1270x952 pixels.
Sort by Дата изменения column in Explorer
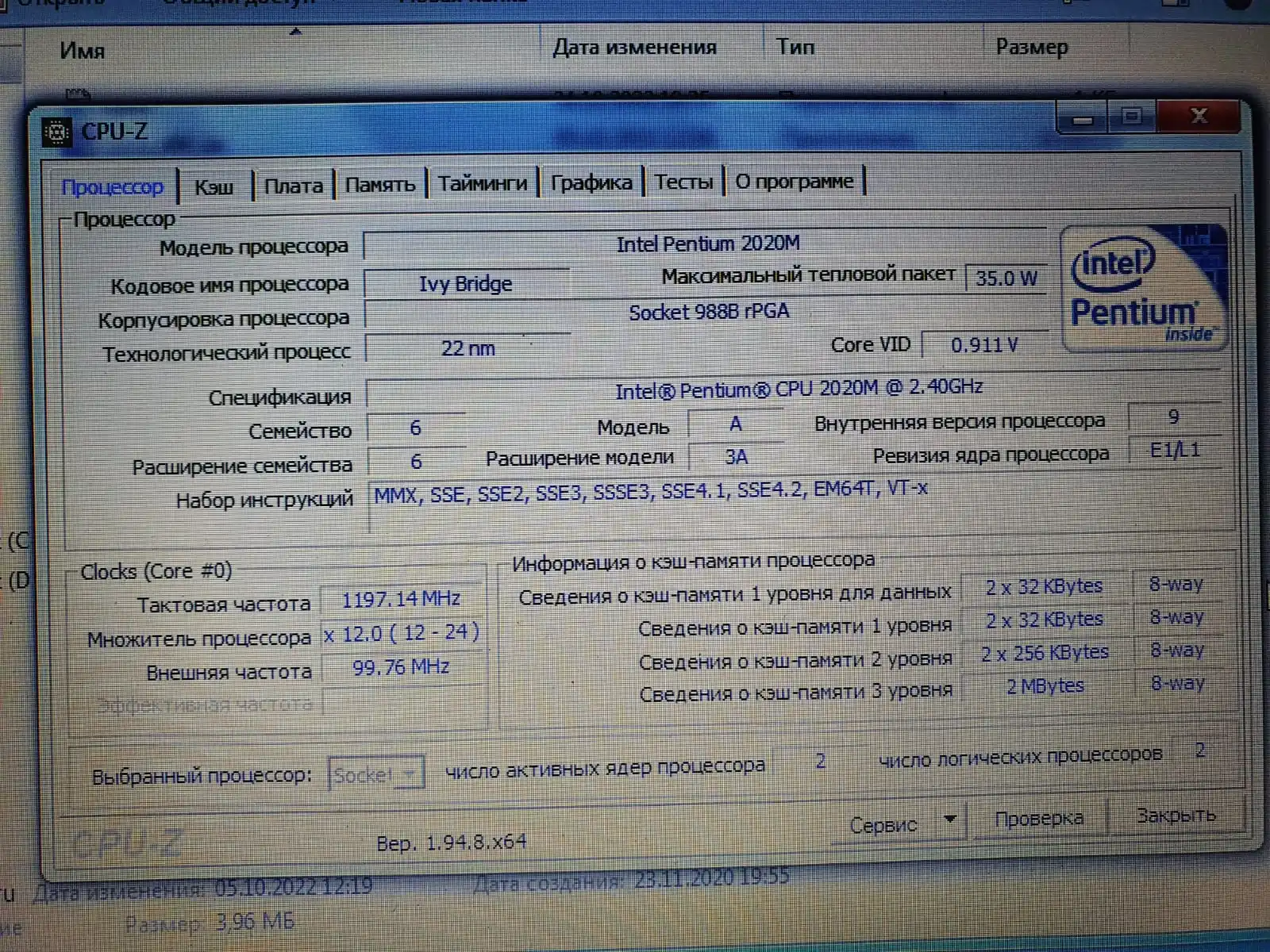(634, 47)
